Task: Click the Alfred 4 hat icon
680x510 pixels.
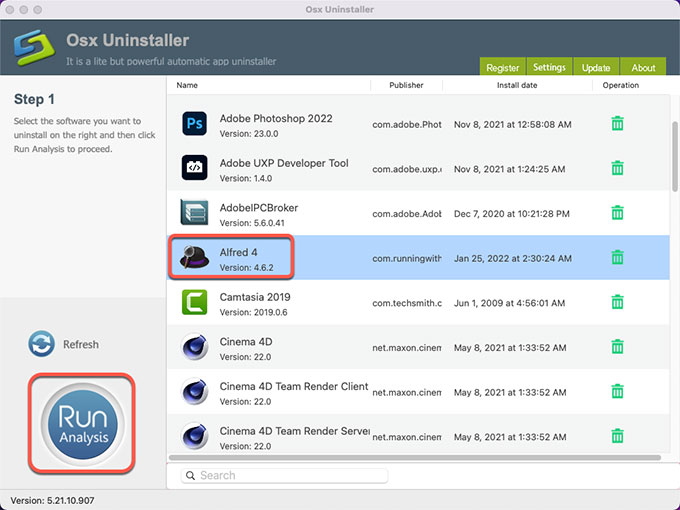Action: tap(194, 257)
